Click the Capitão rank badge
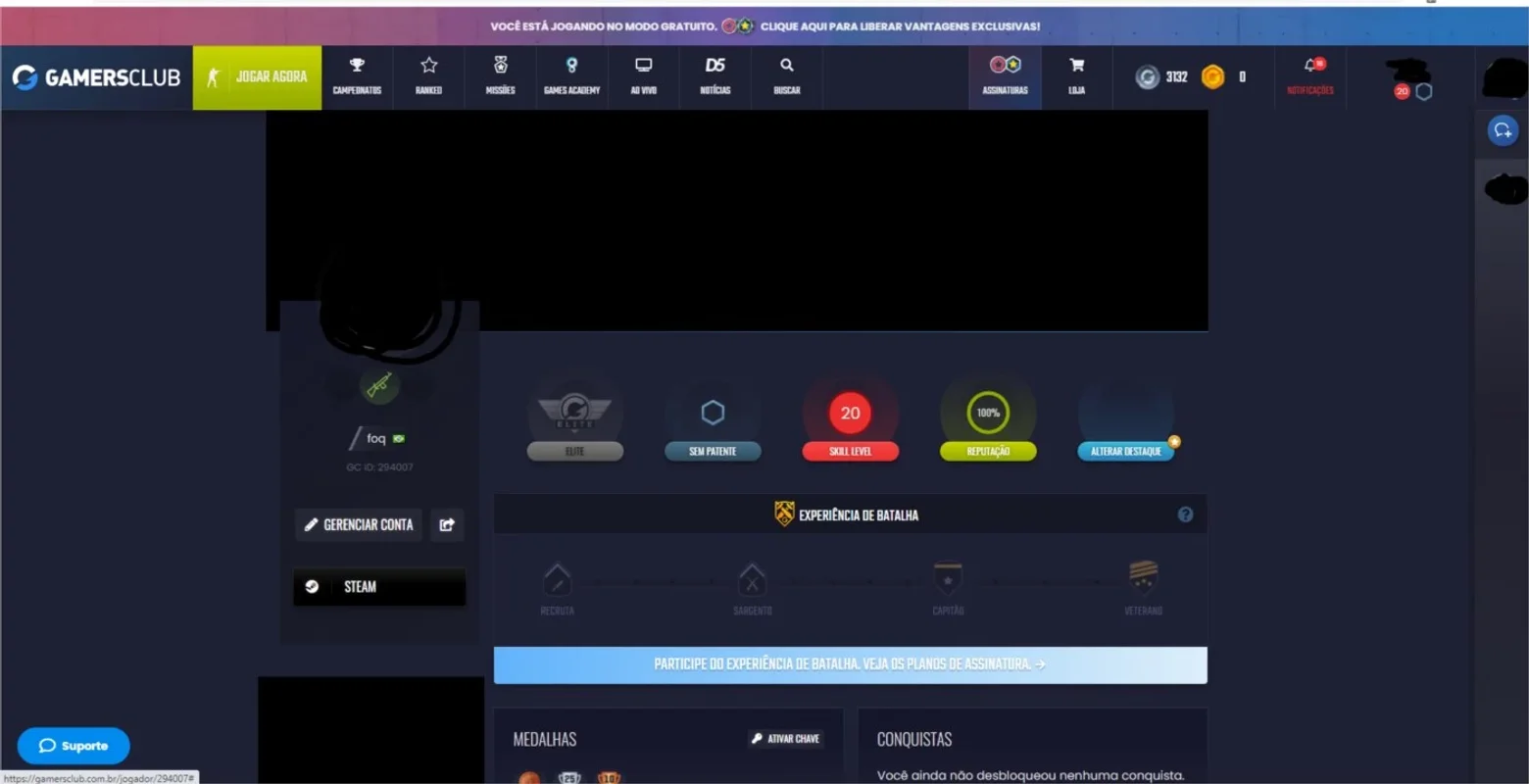The image size is (1529, 784). click(948, 578)
